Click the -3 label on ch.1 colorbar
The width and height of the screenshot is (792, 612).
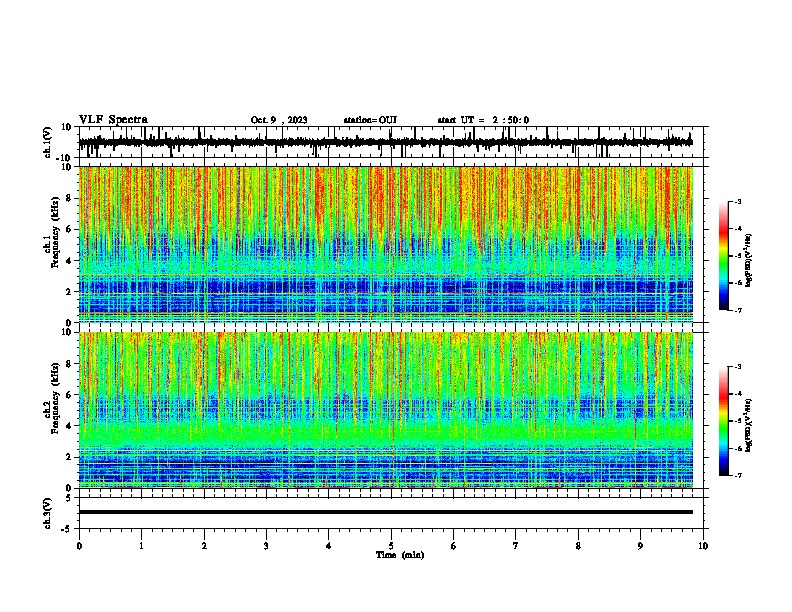[x=738, y=201]
